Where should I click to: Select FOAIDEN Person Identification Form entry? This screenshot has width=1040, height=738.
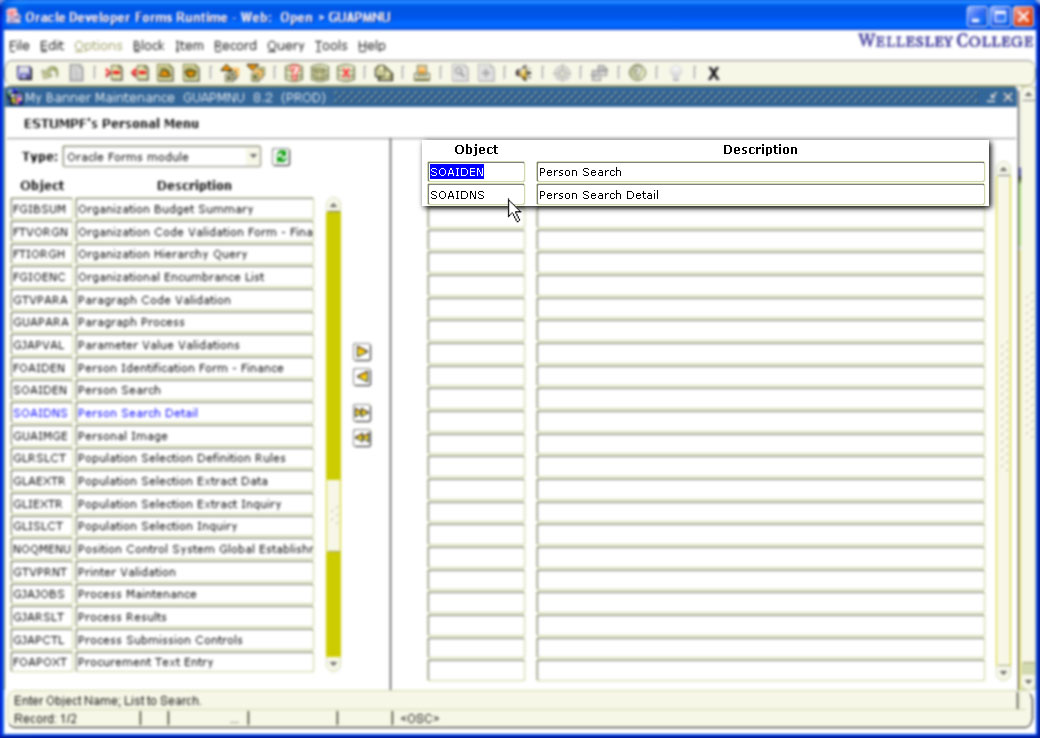tap(162, 367)
